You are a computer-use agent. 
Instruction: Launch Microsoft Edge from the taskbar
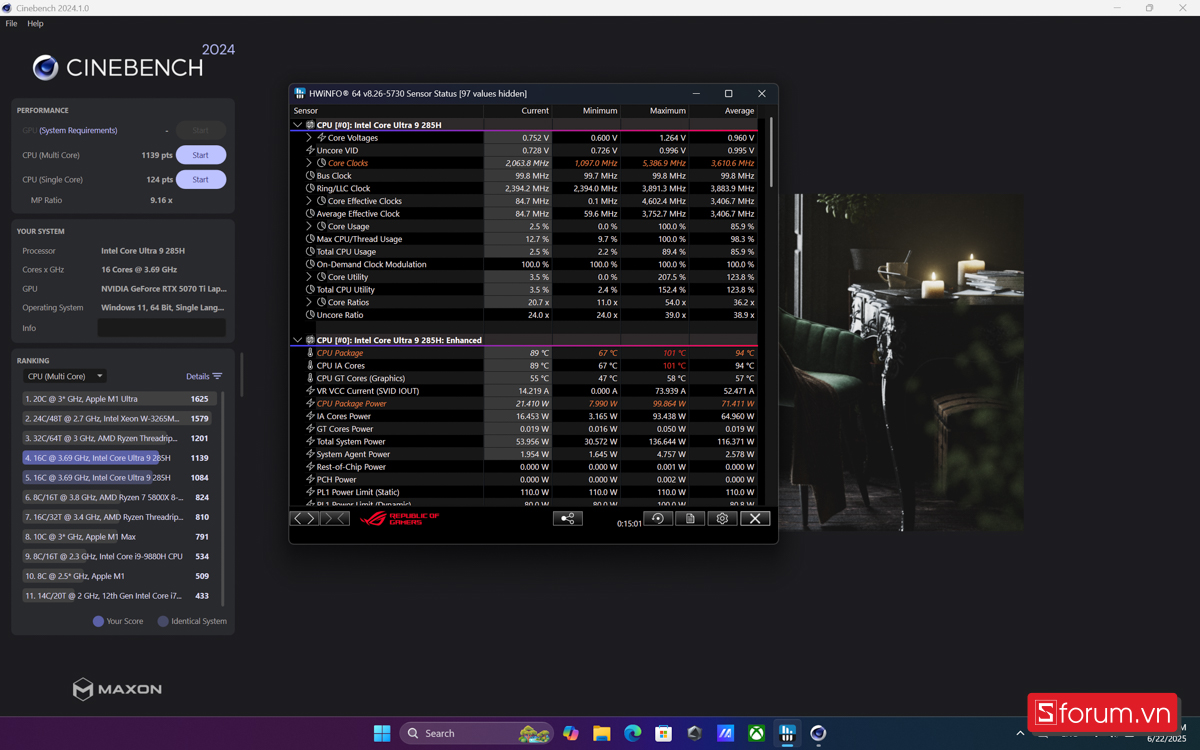[633, 733]
